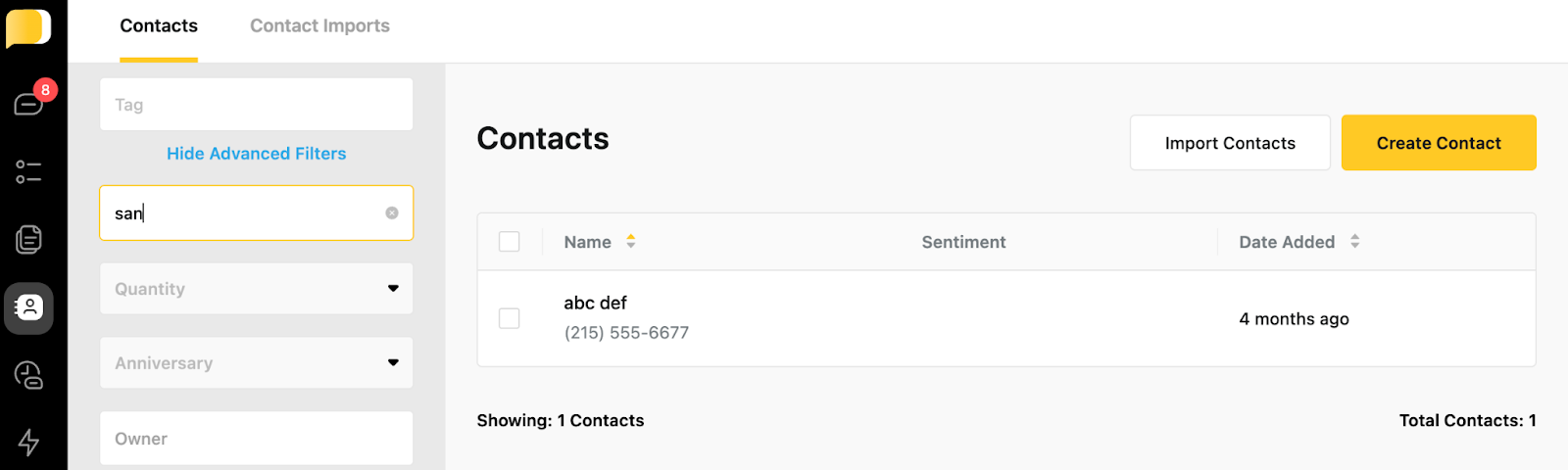Screen dimensions: 1568x470
Task: Hide Advanced Filters link
Action: click(256, 154)
